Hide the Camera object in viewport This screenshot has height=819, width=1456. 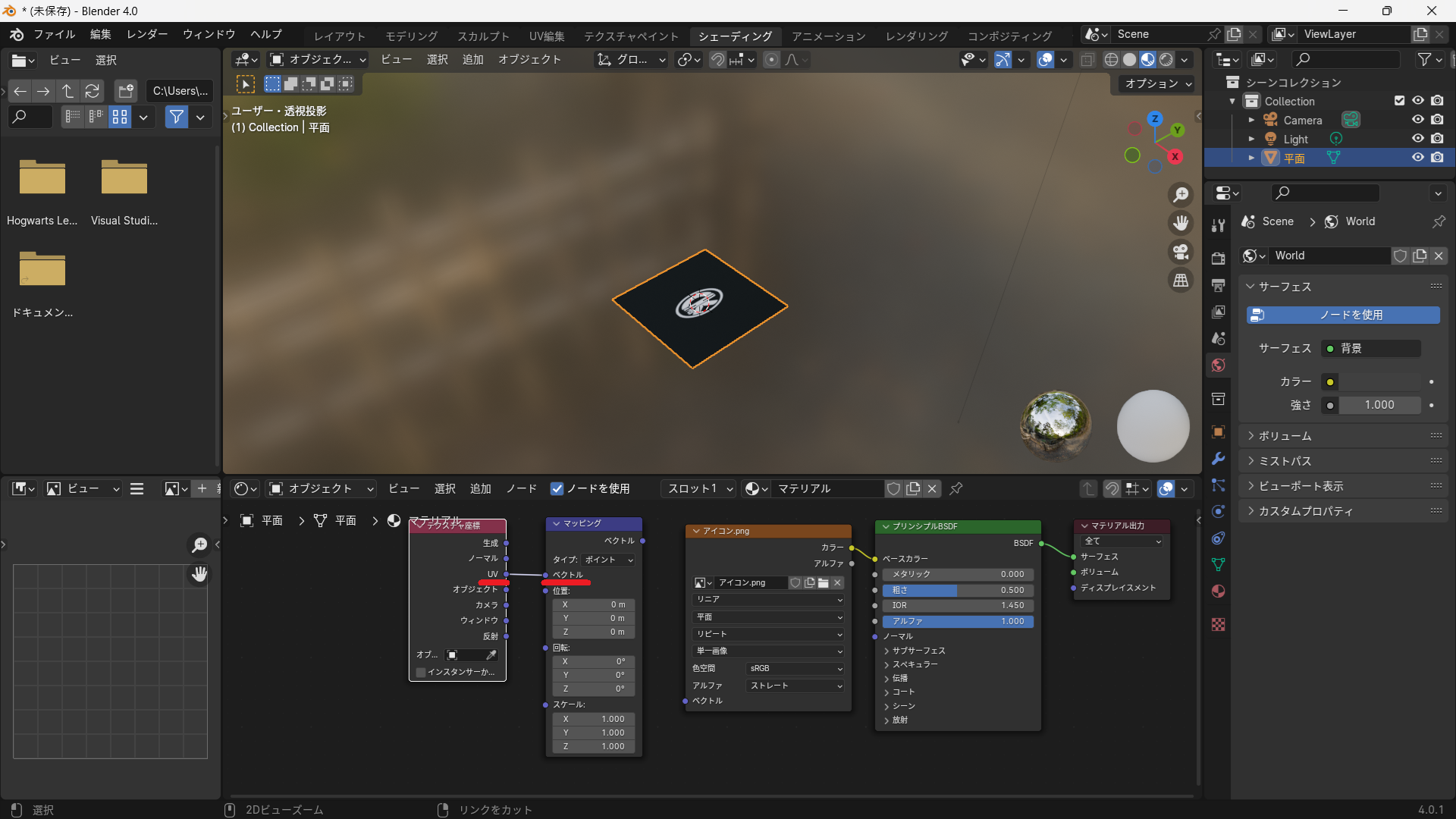[x=1417, y=120]
